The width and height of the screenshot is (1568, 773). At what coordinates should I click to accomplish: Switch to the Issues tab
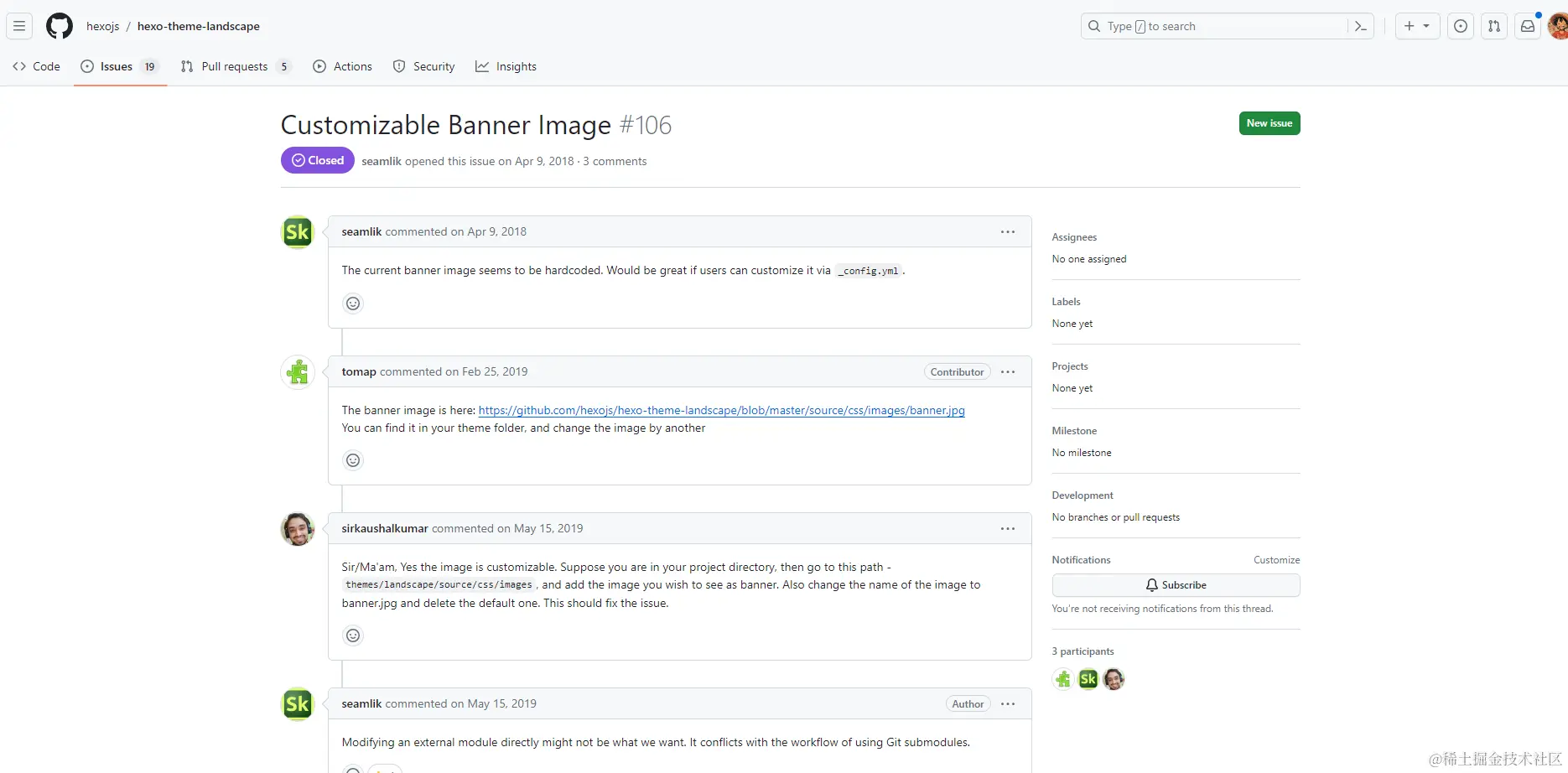point(121,66)
